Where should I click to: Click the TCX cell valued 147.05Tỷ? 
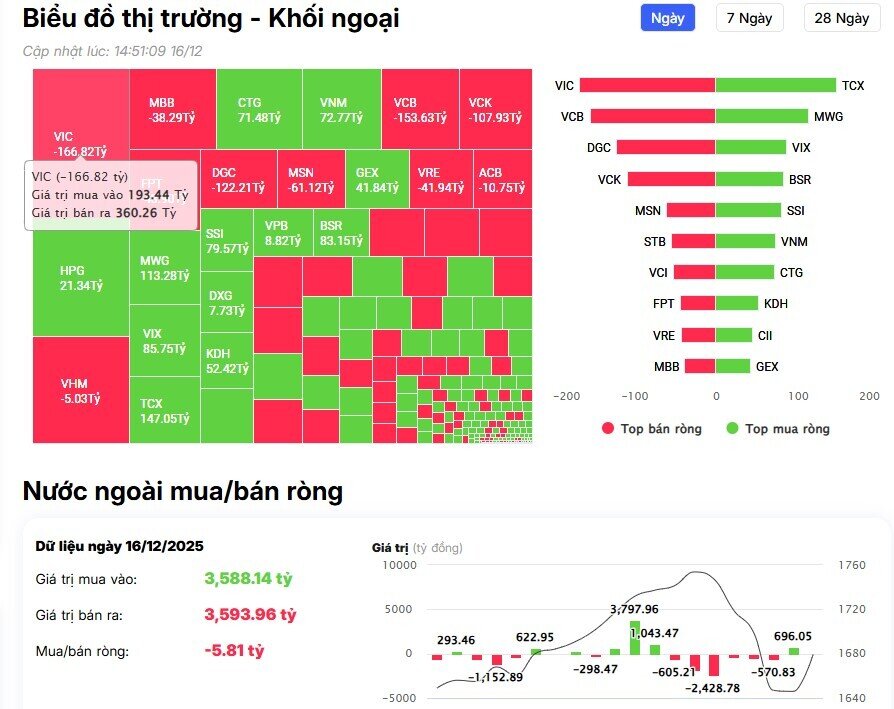pos(161,411)
